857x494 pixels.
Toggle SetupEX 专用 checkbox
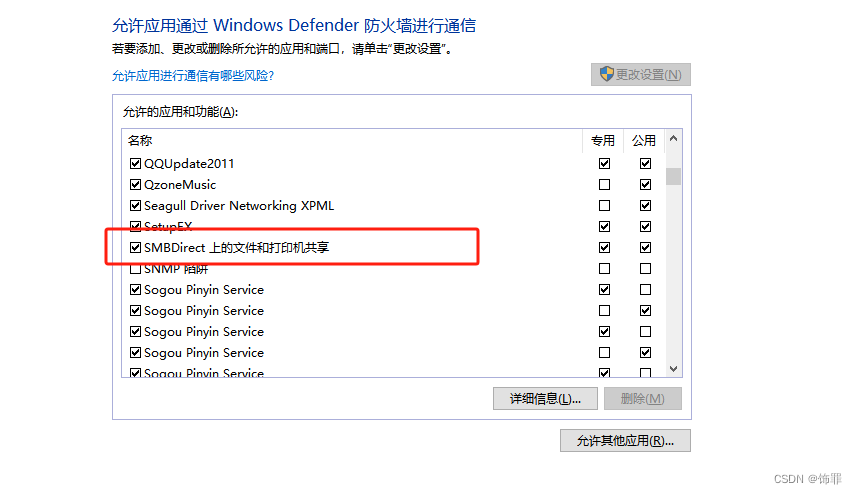coord(604,226)
